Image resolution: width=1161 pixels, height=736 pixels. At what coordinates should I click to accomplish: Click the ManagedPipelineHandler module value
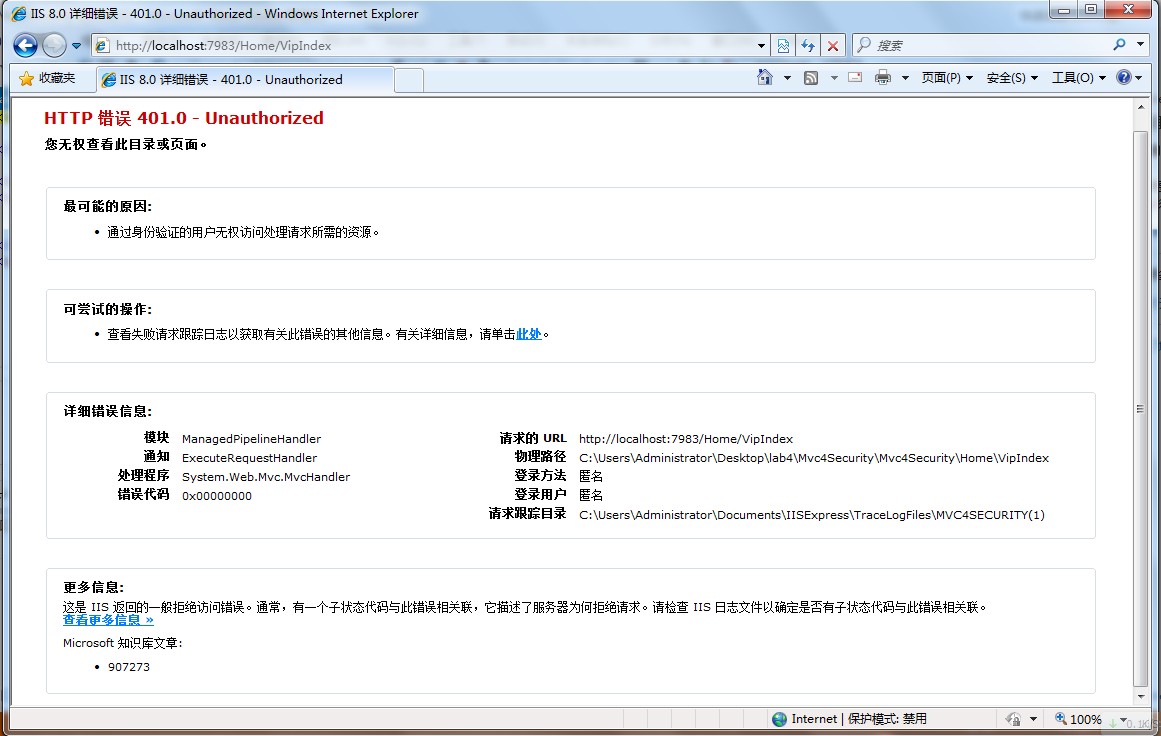pyautogui.click(x=251, y=439)
